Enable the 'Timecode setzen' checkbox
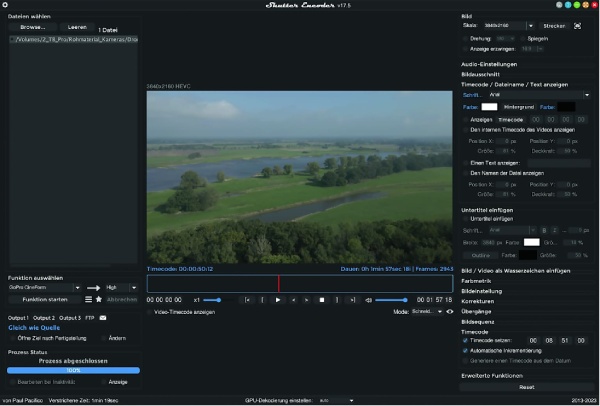This screenshot has height=406, width=600. coord(465,340)
